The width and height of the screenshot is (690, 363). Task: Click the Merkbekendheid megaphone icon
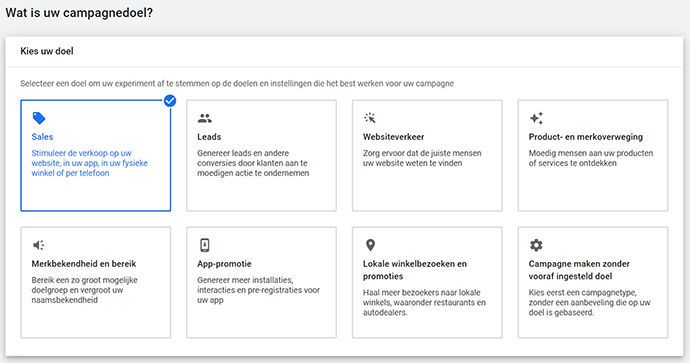39,245
